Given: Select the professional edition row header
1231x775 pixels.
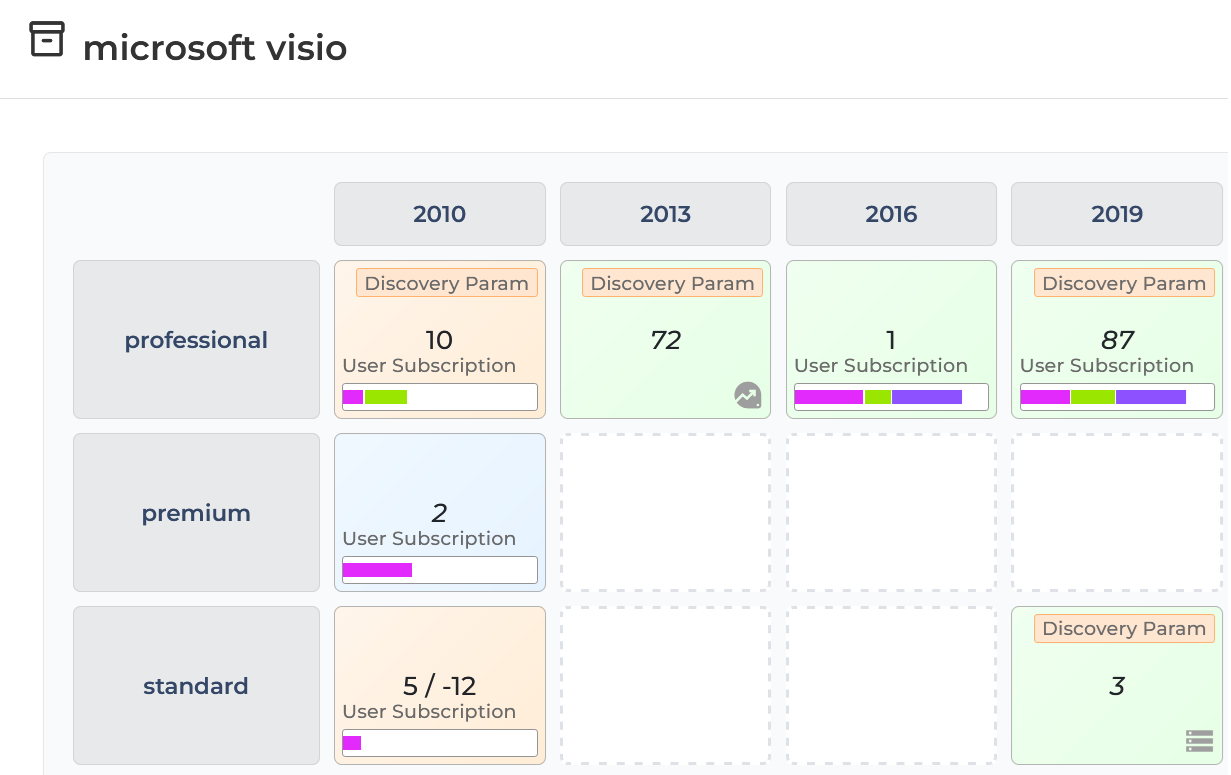Looking at the screenshot, I should (x=196, y=340).
